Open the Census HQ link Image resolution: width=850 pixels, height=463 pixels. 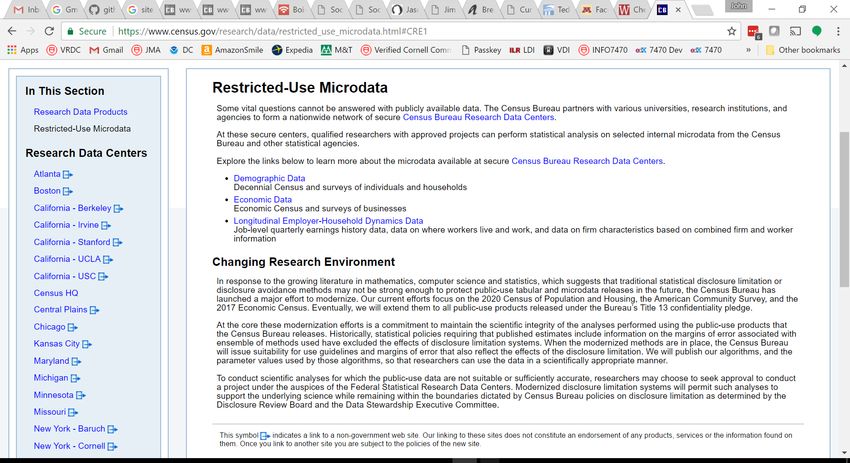pos(56,293)
